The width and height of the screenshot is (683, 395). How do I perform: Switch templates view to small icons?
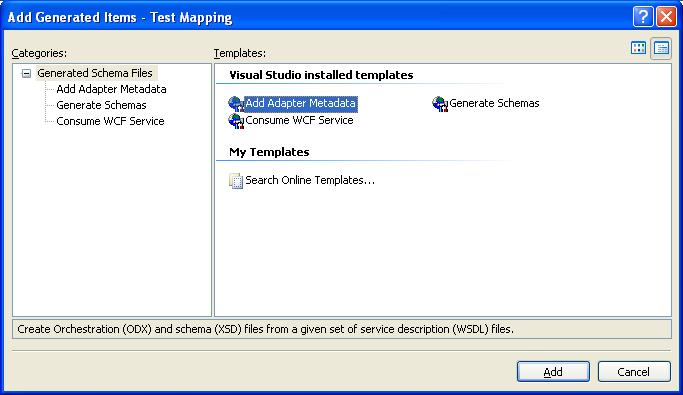661,48
